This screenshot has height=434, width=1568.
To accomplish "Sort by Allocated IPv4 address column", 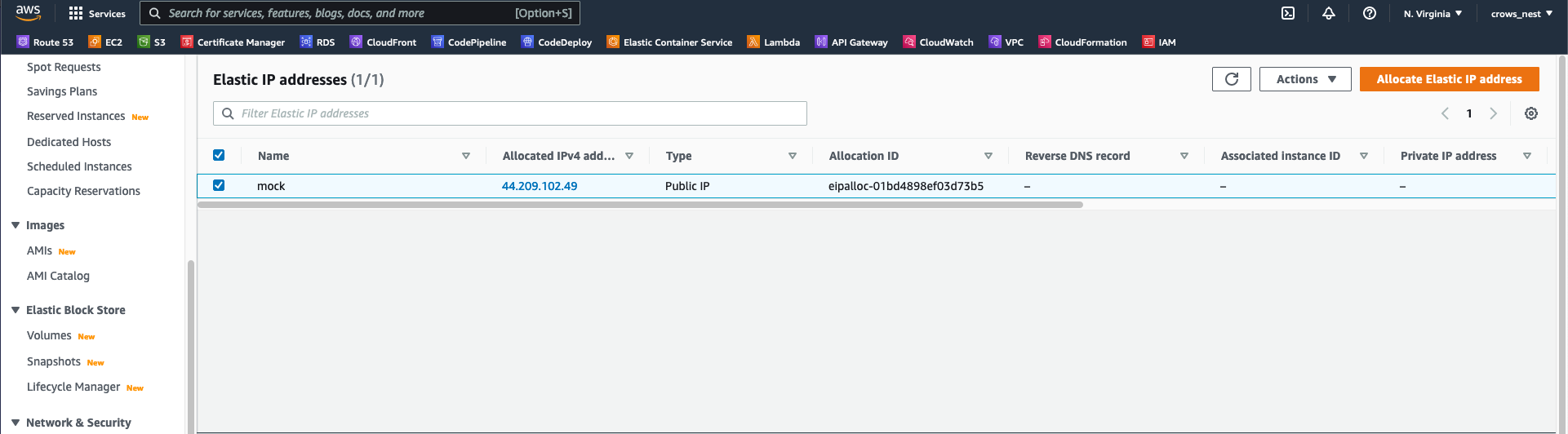I will [x=629, y=156].
